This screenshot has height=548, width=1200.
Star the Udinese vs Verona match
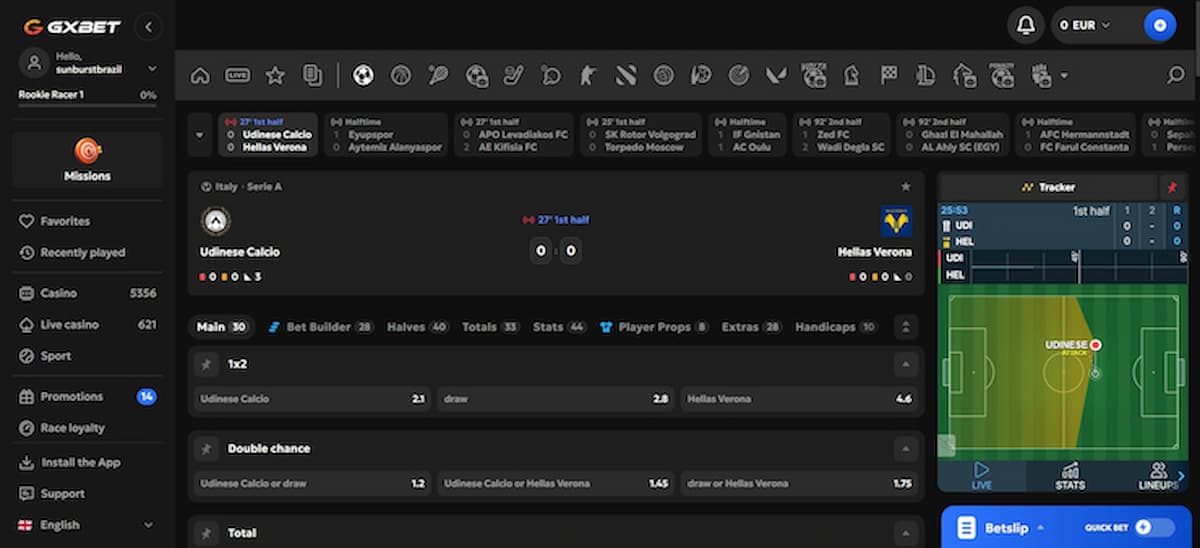[906, 186]
